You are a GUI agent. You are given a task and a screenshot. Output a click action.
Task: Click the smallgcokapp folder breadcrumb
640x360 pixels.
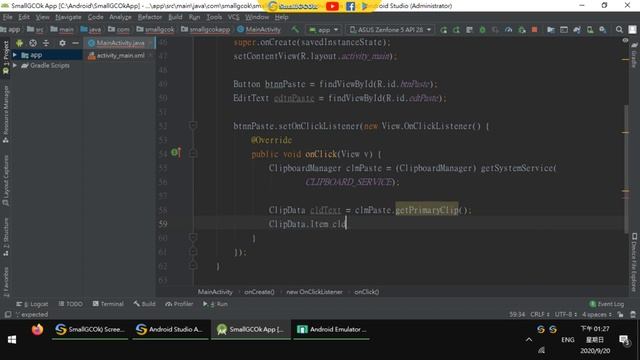(x=206, y=29)
